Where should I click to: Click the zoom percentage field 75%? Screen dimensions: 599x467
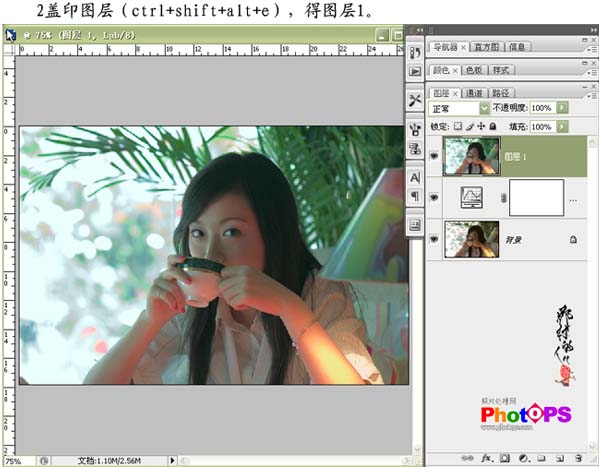19,461
